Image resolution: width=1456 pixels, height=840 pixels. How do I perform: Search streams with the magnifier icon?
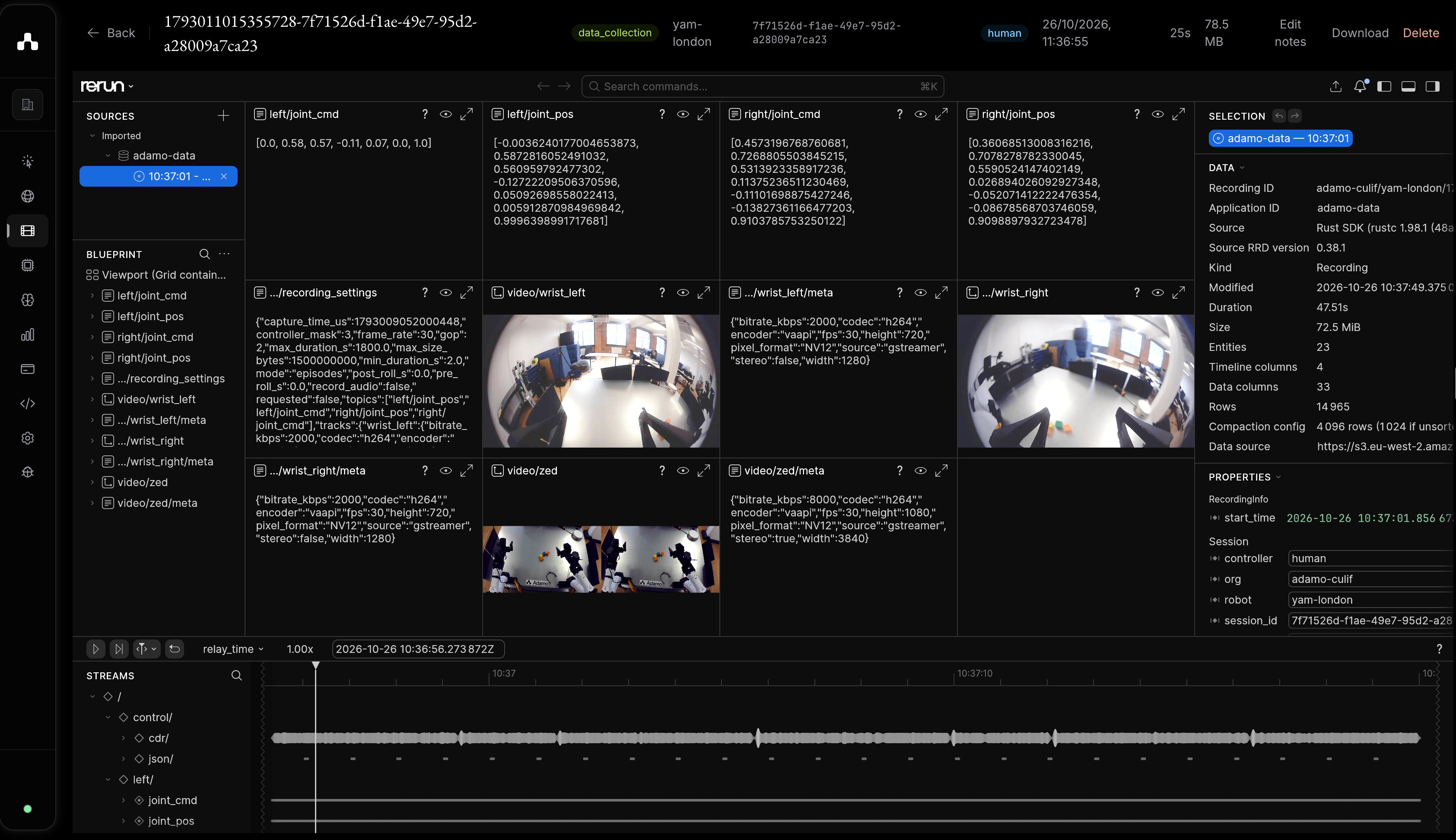click(236, 675)
